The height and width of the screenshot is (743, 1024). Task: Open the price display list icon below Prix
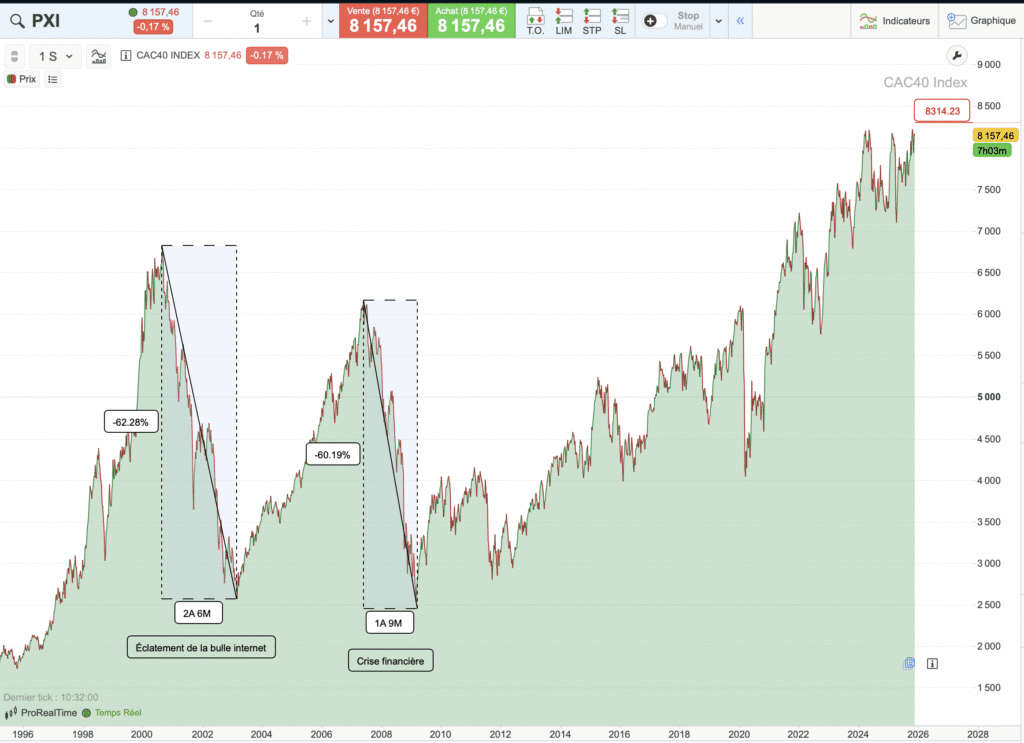[52, 78]
